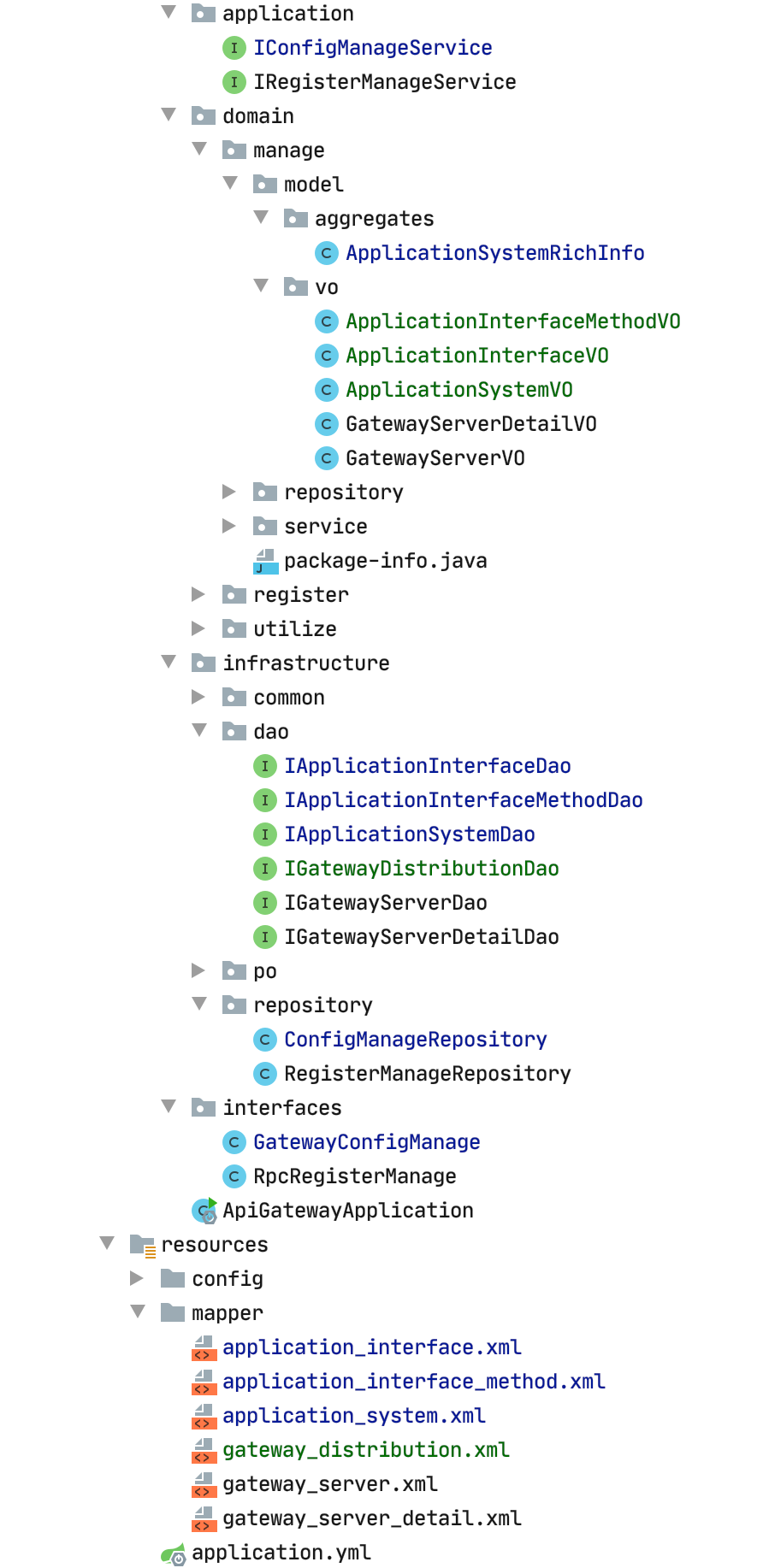Select the GatewayServerDetailVO class

(470, 424)
